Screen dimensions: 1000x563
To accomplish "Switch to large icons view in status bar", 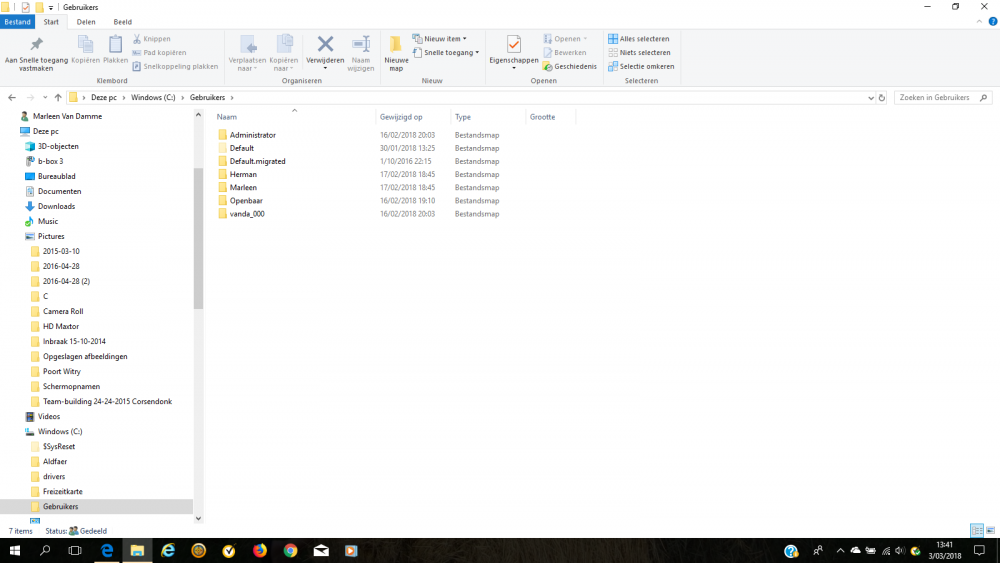I will [989, 530].
